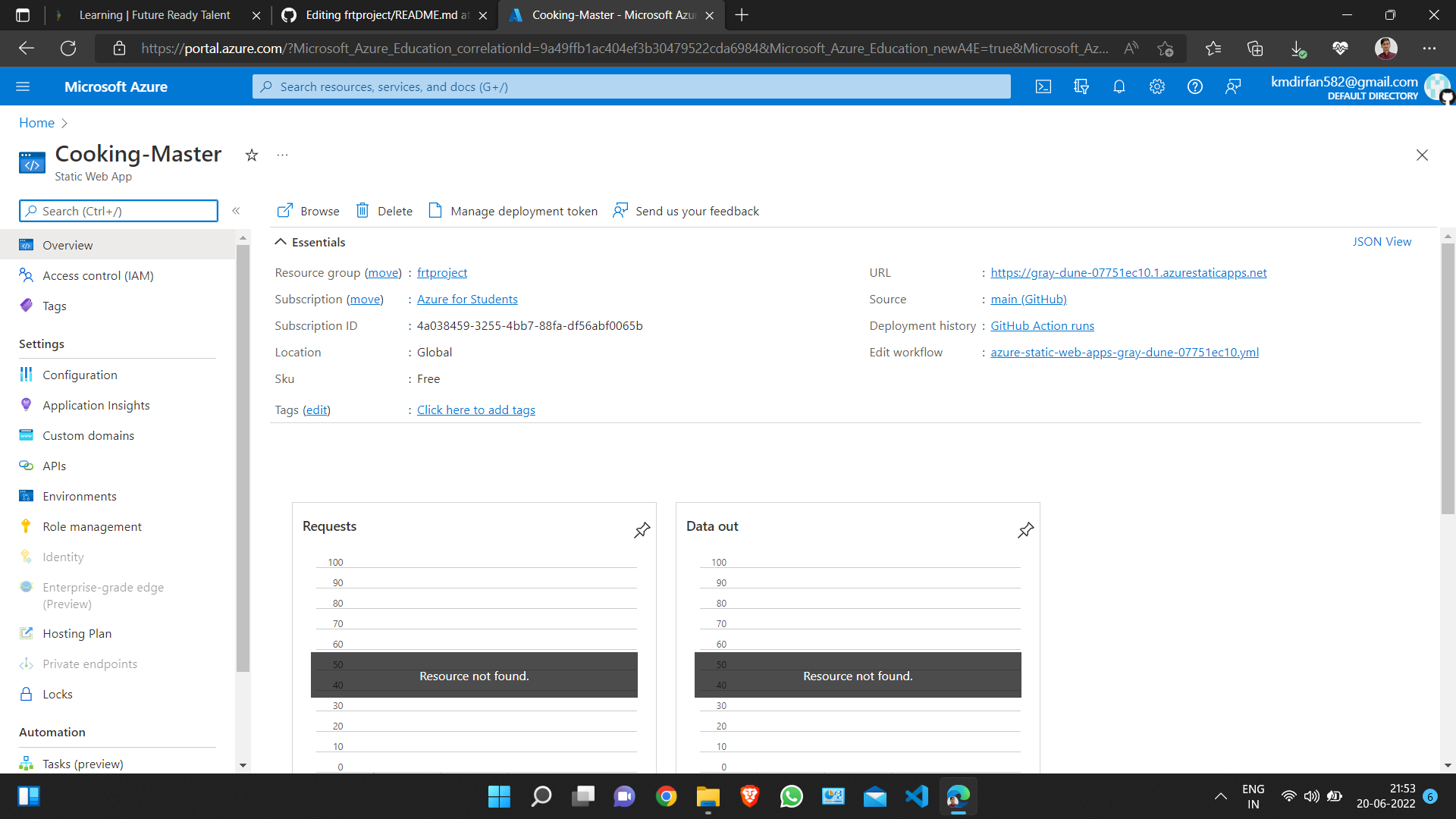Image resolution: width=1456 pixels, height=819 pixels.
Task: Focus the sidebar Search (Ctrl+/) field
Action: click(x=118, y=211)
